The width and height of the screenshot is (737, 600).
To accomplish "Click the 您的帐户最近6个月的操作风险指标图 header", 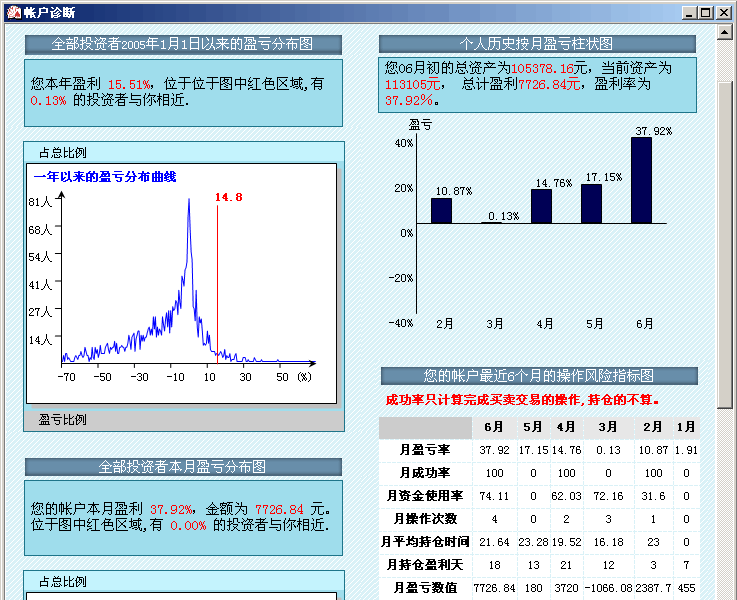I will [539, 376].
